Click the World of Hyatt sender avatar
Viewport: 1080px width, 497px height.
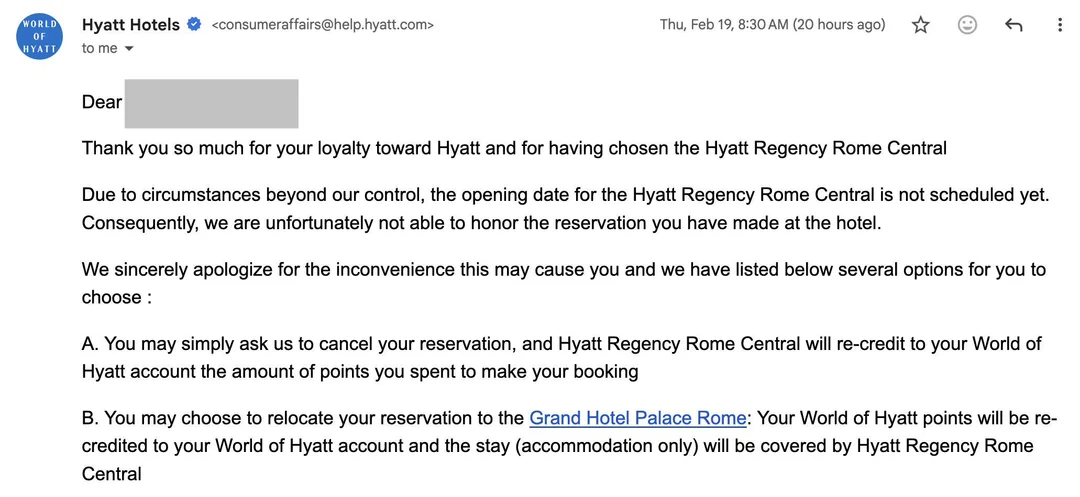coord(40,37)
